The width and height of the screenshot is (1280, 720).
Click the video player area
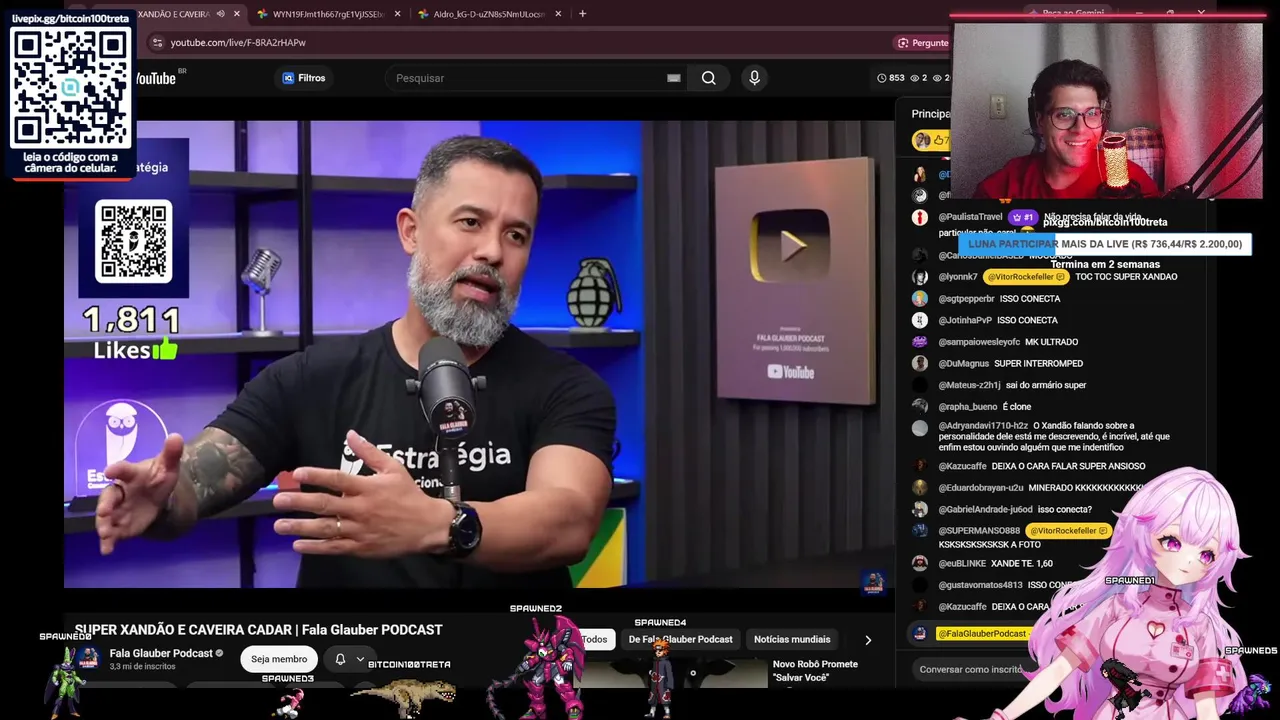pos(479,354)
